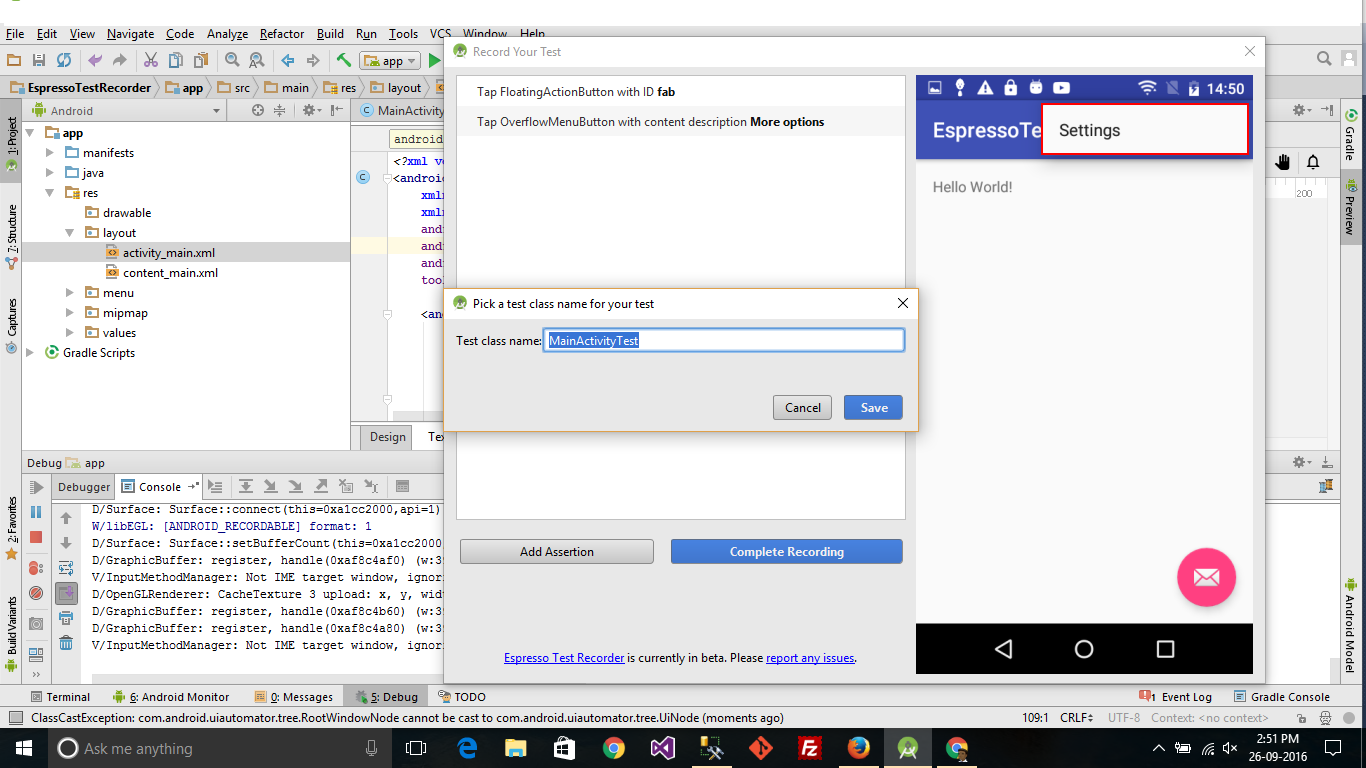Click the Evaluate Expression icon
Image resolution: width=1366 pixels, height=768 pixels.
403,487
